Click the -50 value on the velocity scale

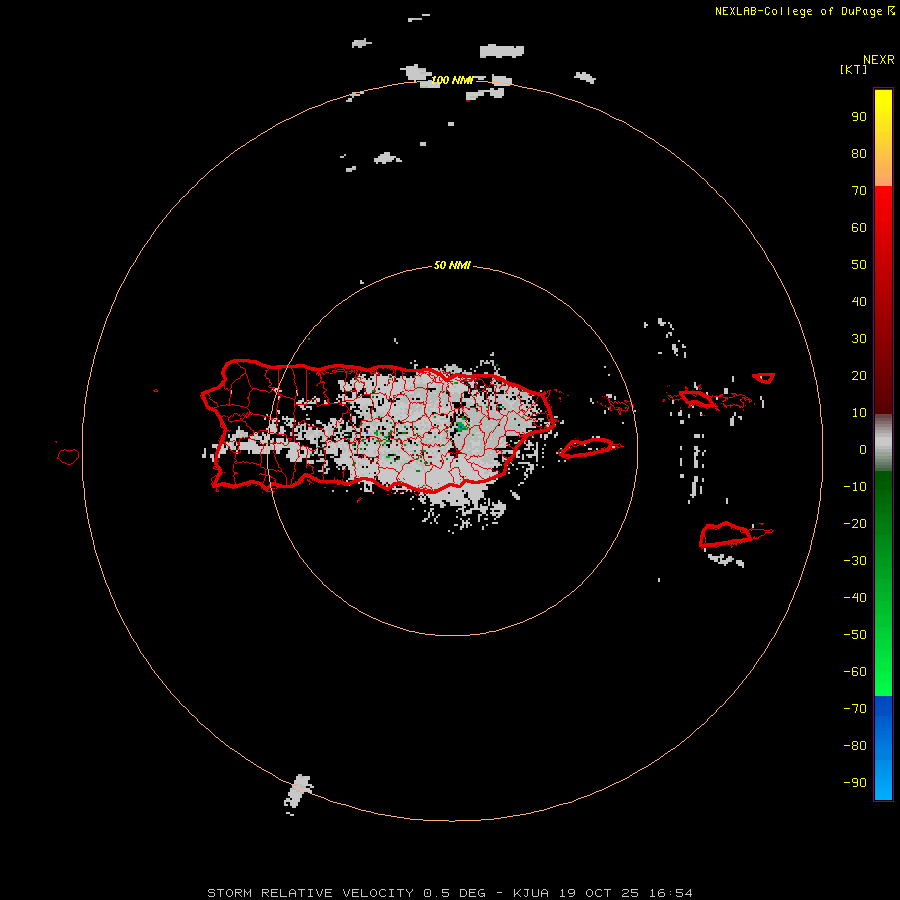coord(855,635)
